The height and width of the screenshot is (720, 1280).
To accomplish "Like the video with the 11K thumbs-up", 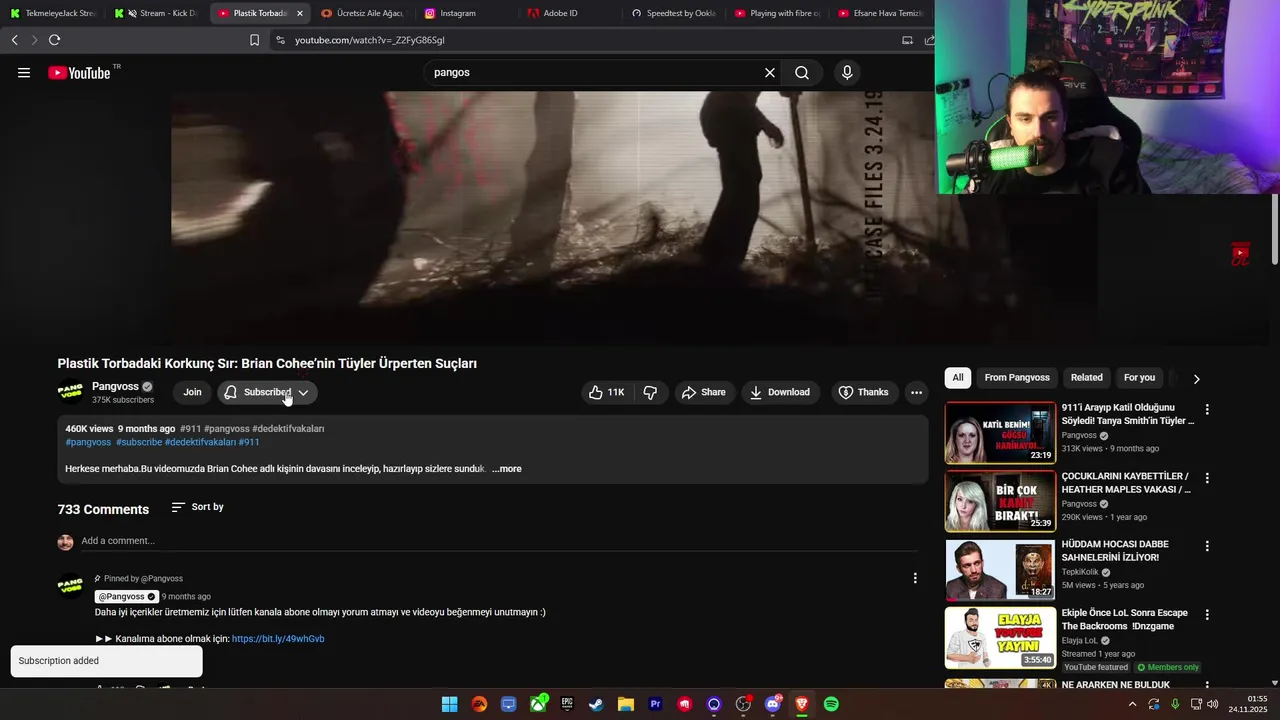I will tap(607, 392).
